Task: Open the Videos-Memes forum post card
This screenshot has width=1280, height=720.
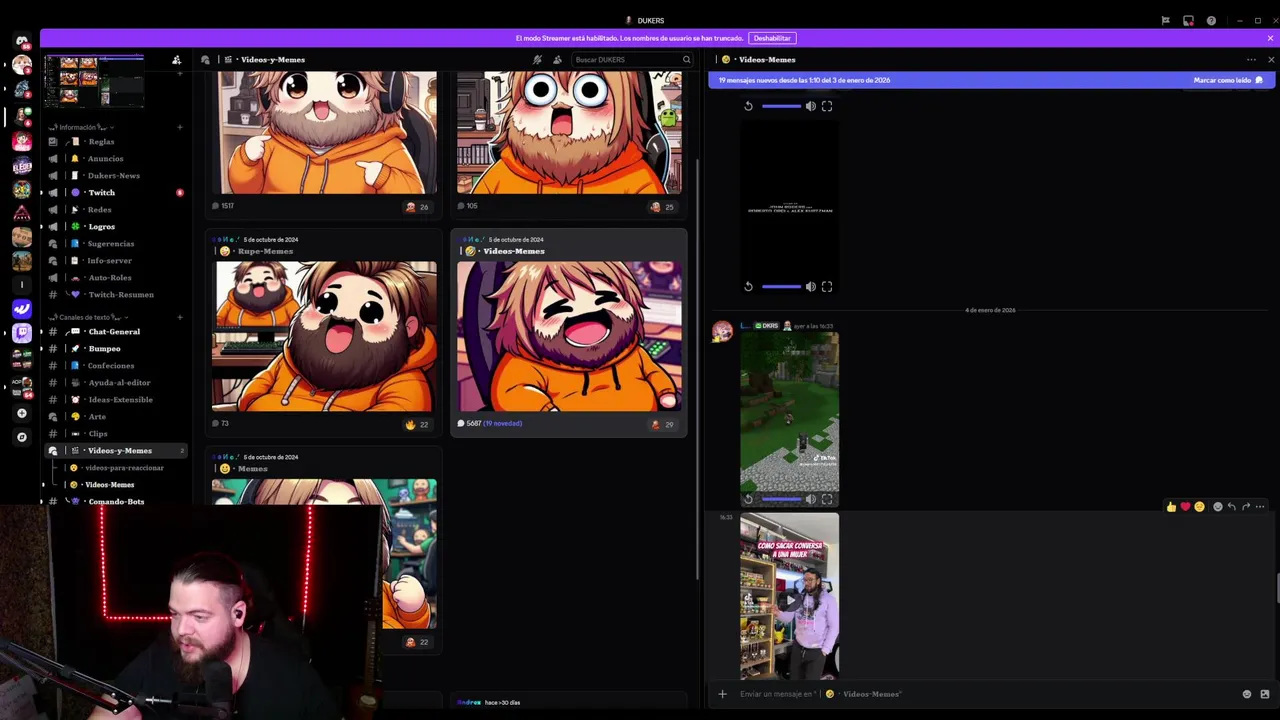Action: point(569,335)
